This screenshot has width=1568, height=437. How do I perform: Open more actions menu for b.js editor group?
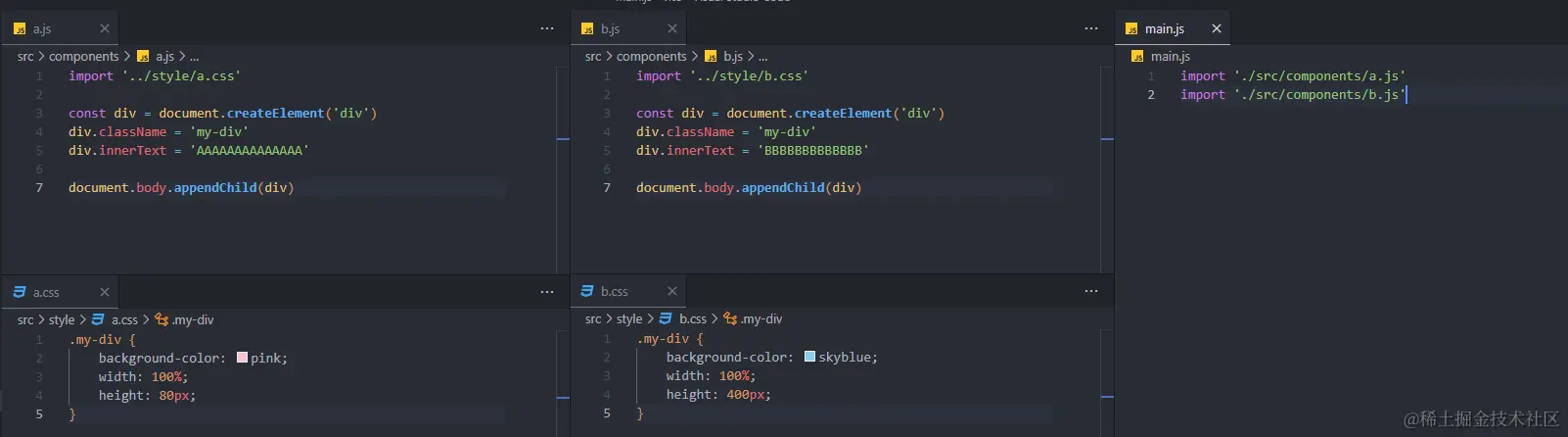[x=1091, y=28]
